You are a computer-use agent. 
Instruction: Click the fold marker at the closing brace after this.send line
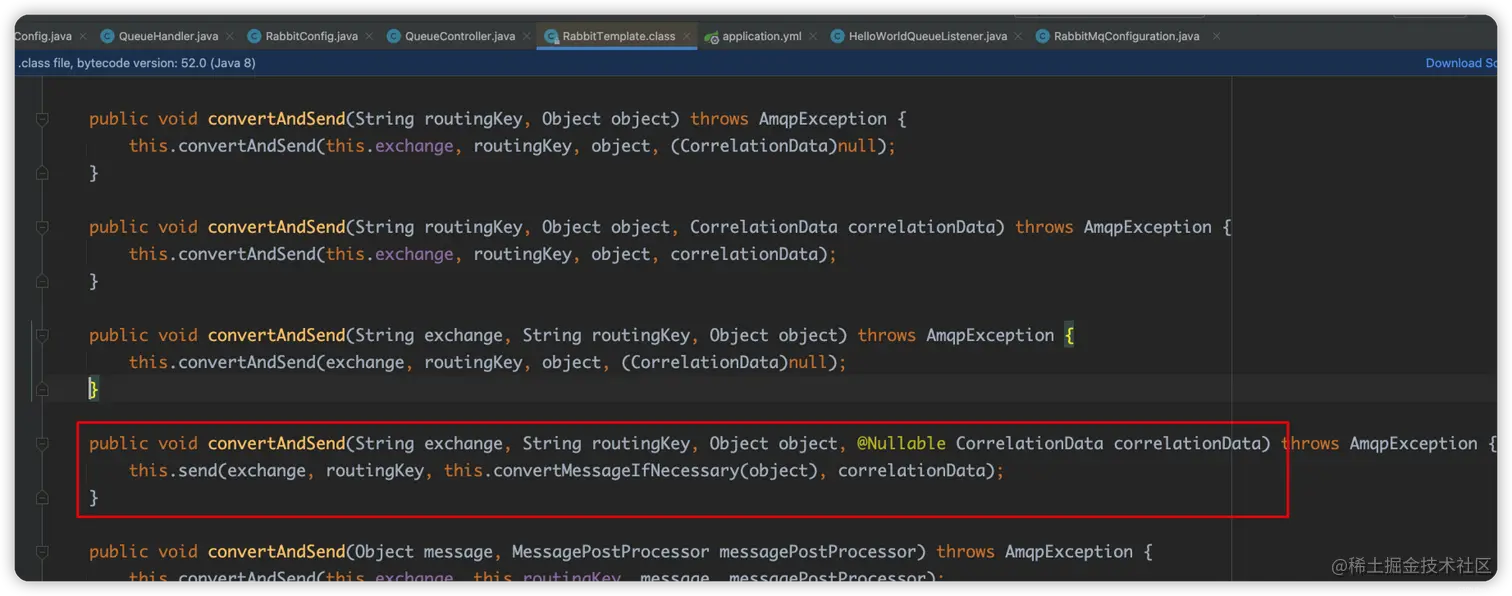tap(42, 497)
